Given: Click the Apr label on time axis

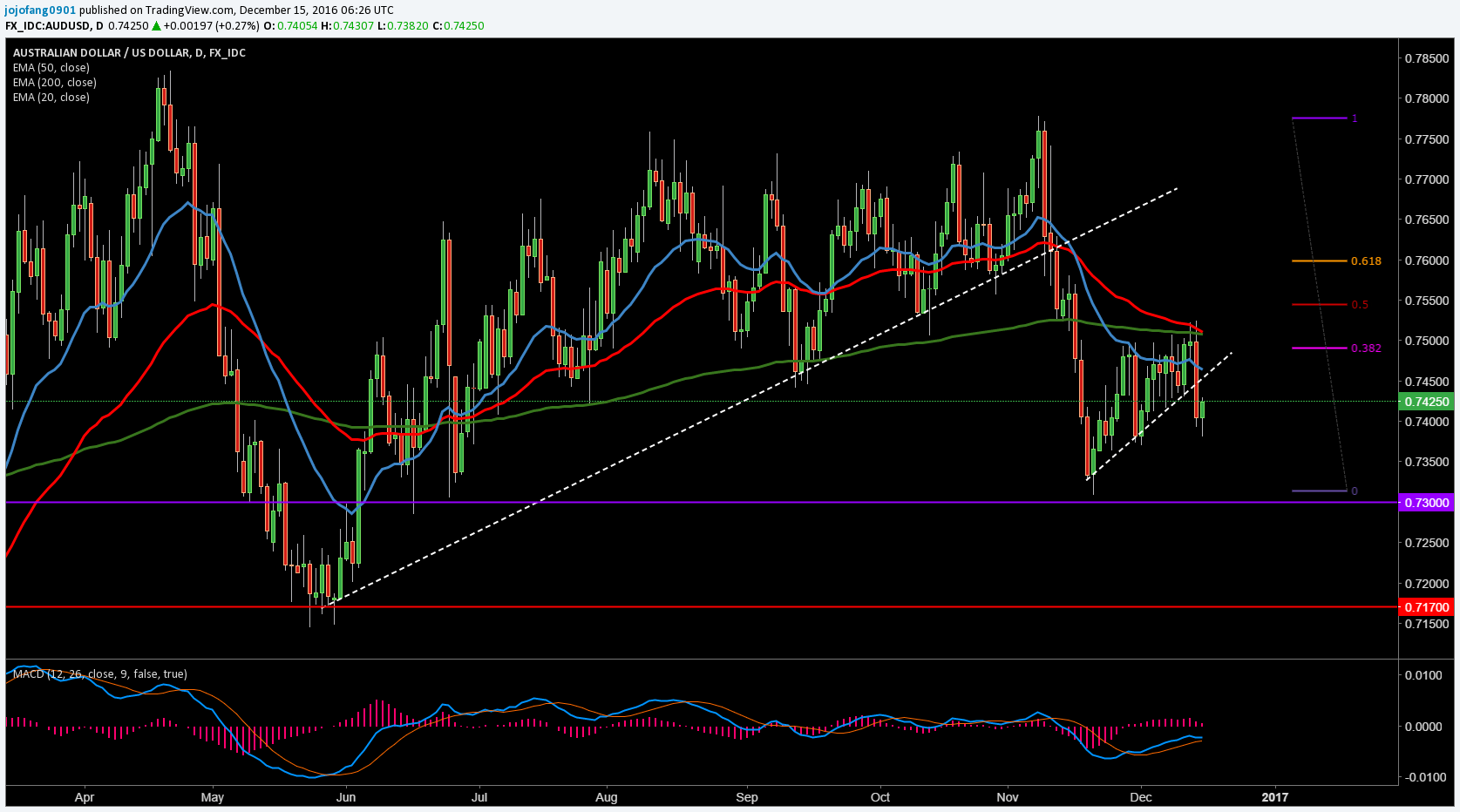Looking at the screenshot, I should click(85, 797).
